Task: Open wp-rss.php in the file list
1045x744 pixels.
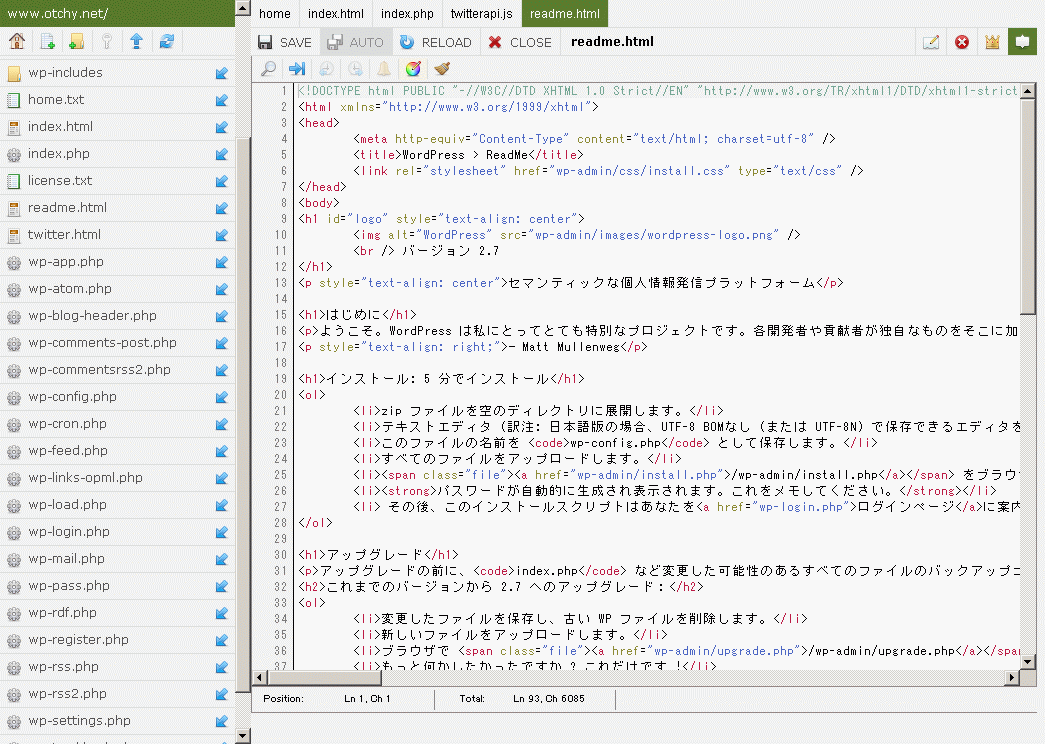Action: pyautogui.click(x=63, y=667)
